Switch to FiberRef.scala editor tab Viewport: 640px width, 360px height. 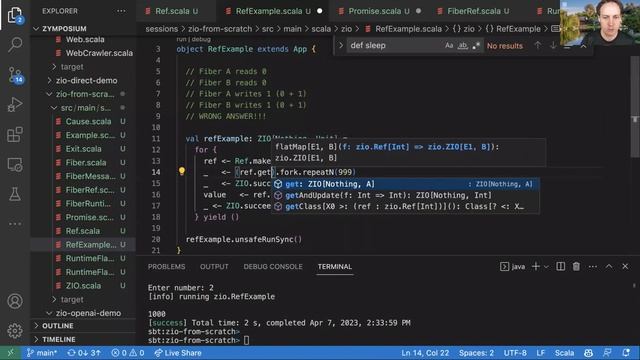coord(478,11)
